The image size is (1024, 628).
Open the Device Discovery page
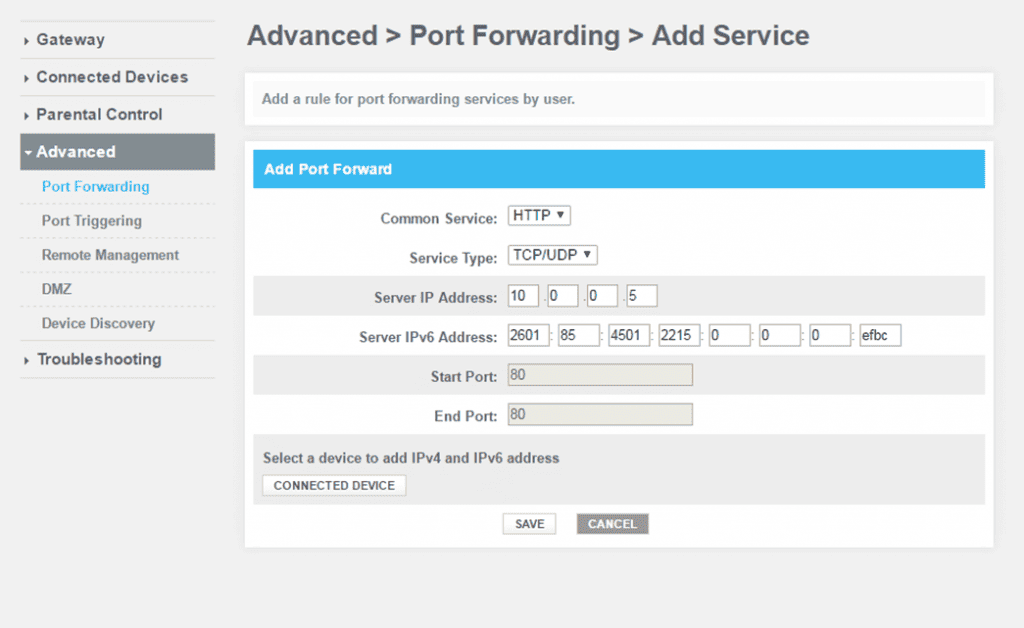(98, 323)
